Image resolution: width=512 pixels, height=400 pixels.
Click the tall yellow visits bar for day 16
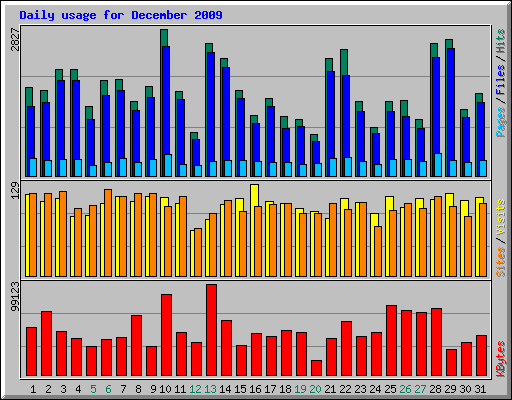pyautogui.click(x=254, y=195)
